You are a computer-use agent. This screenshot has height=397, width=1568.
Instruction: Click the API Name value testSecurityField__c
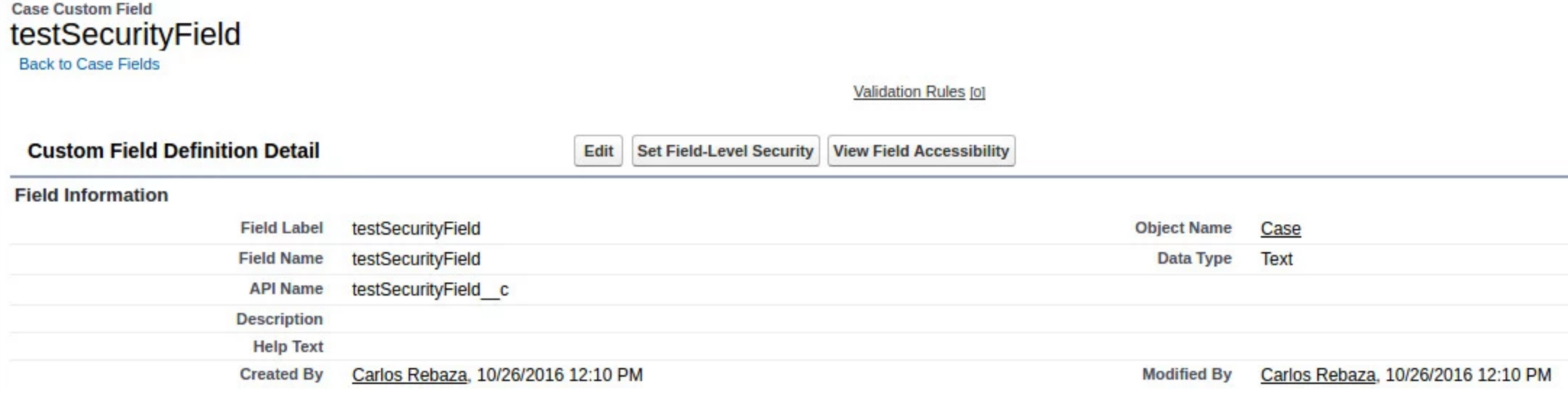click(430, 290)
